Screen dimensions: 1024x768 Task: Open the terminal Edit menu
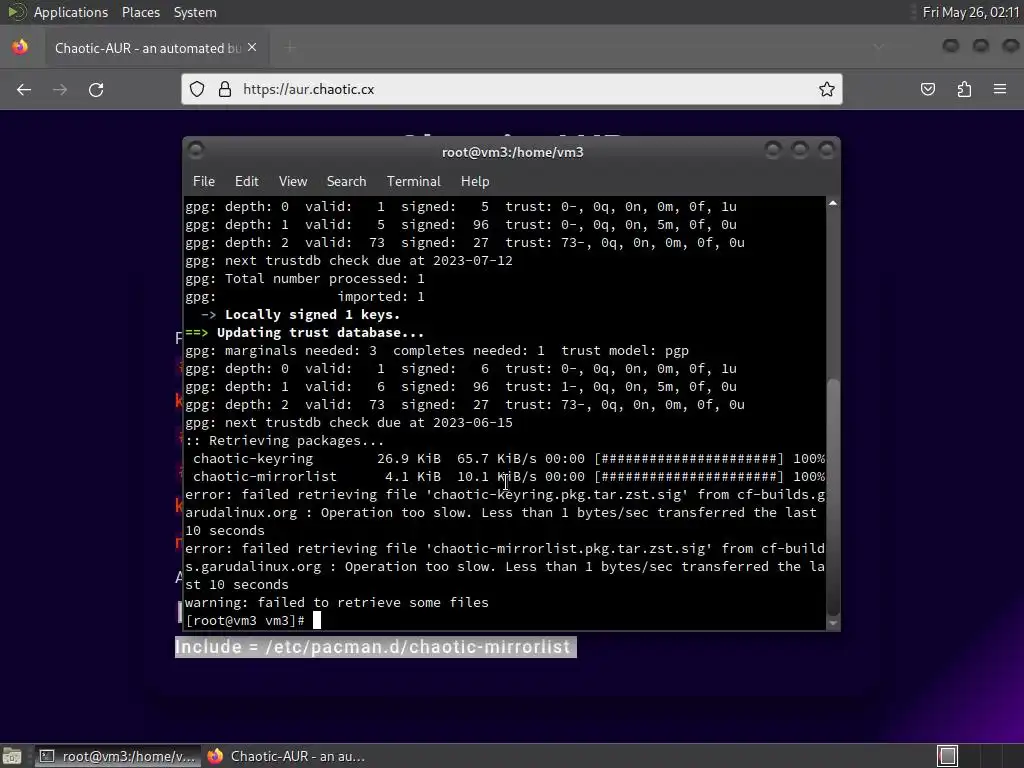tap(246, 182)
